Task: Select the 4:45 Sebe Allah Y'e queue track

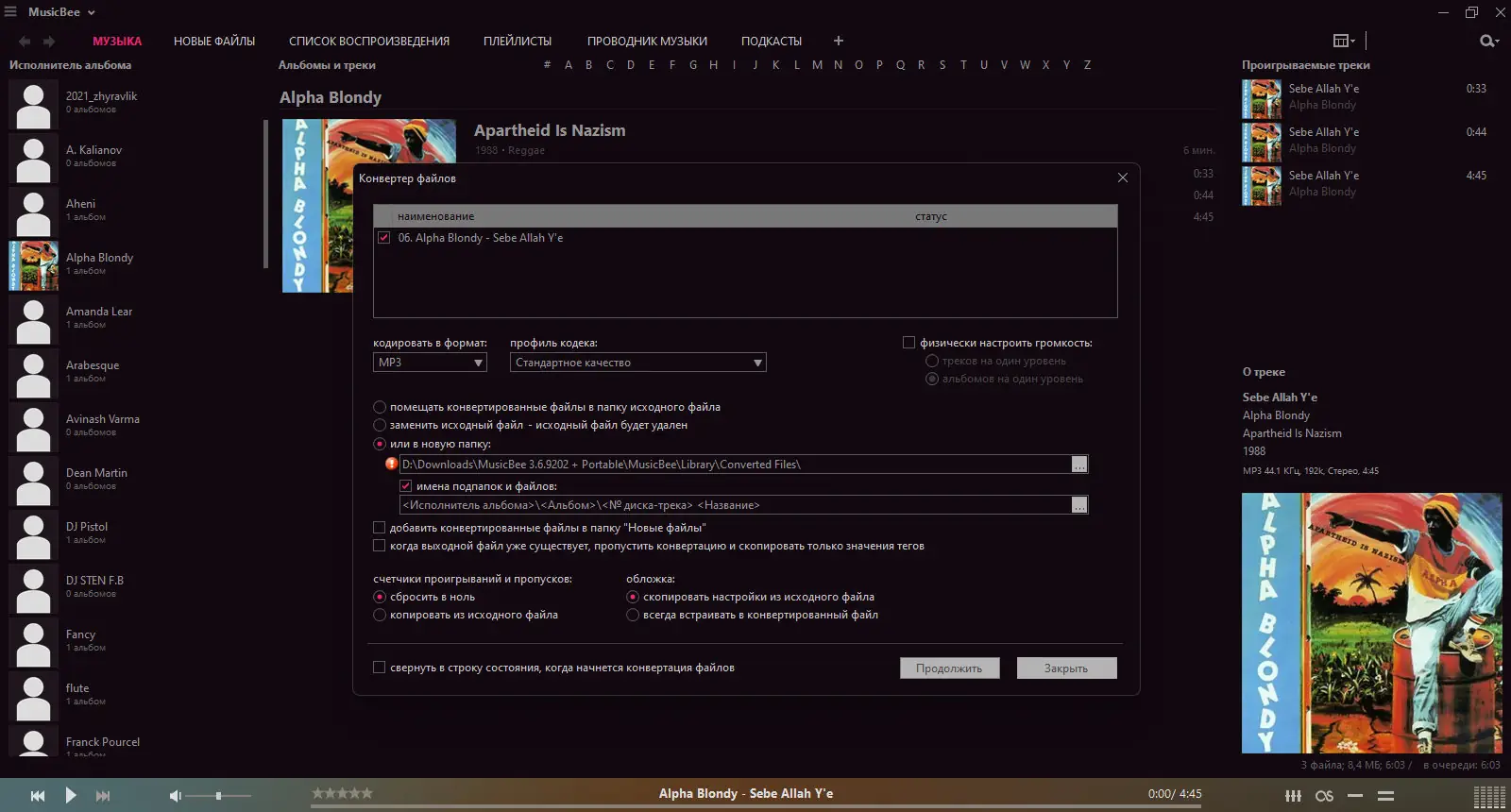Action: [x=1365, y=183]
